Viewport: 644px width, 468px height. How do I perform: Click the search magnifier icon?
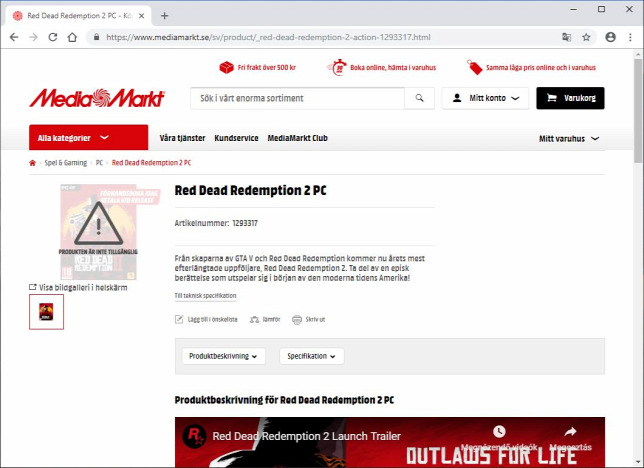click(419, 98)
